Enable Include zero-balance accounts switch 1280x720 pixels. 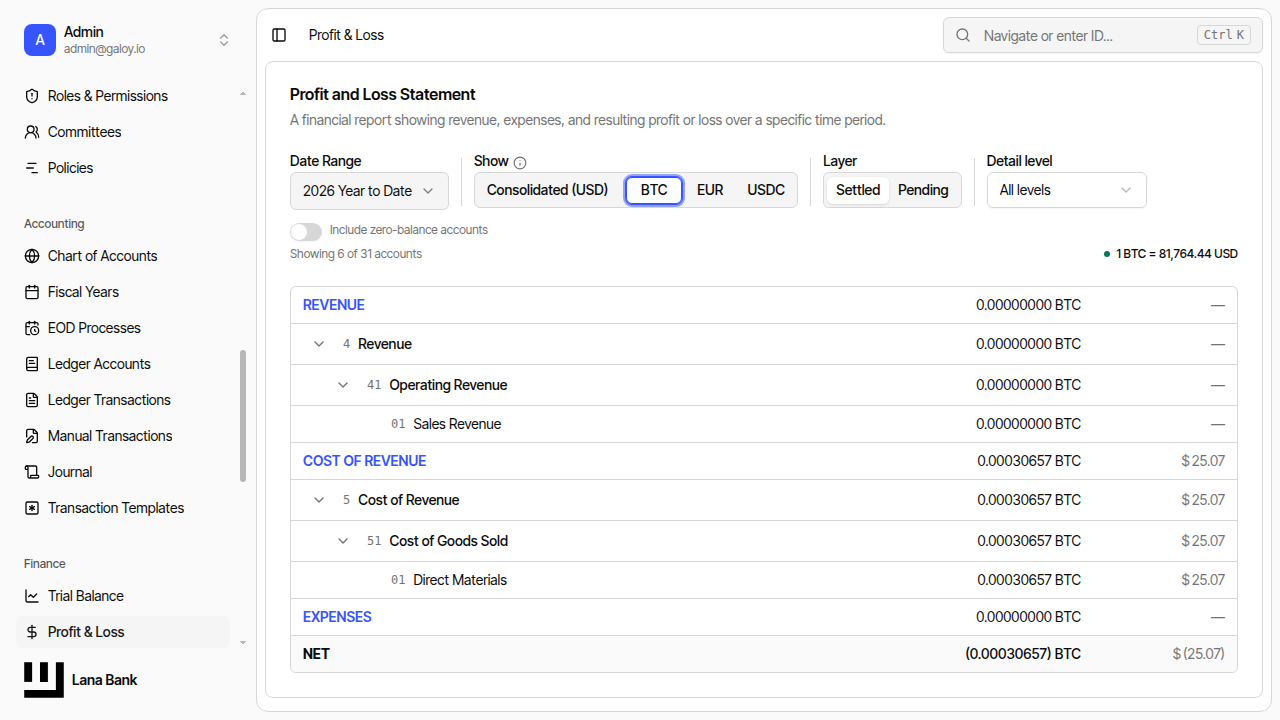pyautogui.click(x=306, y=231)
